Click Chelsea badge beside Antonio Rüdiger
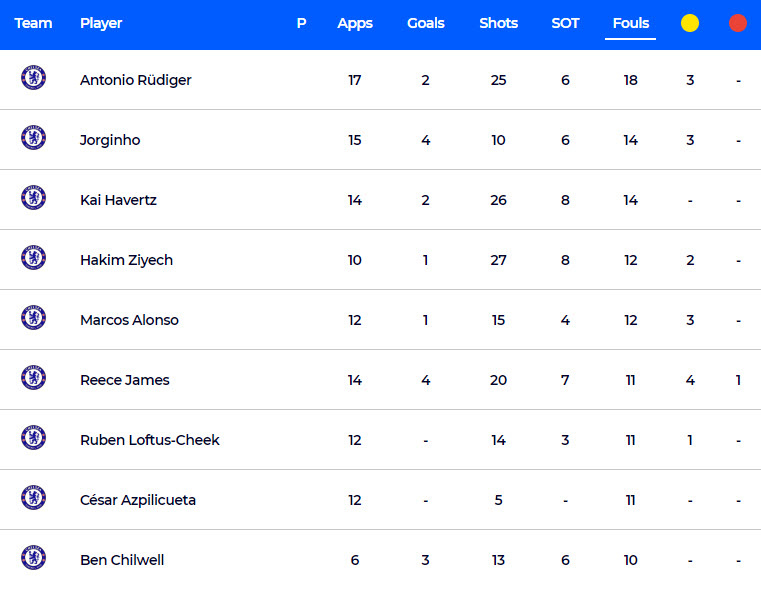 tap(33, 78)
